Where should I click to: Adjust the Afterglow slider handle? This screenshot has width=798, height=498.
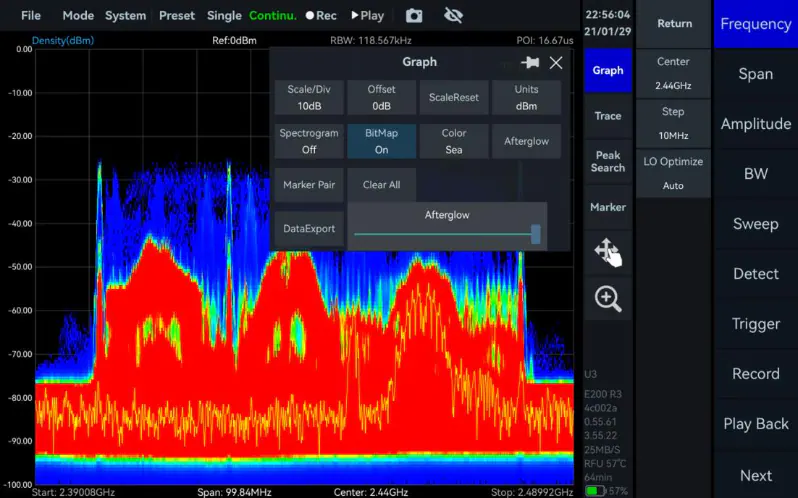[535, 234]
